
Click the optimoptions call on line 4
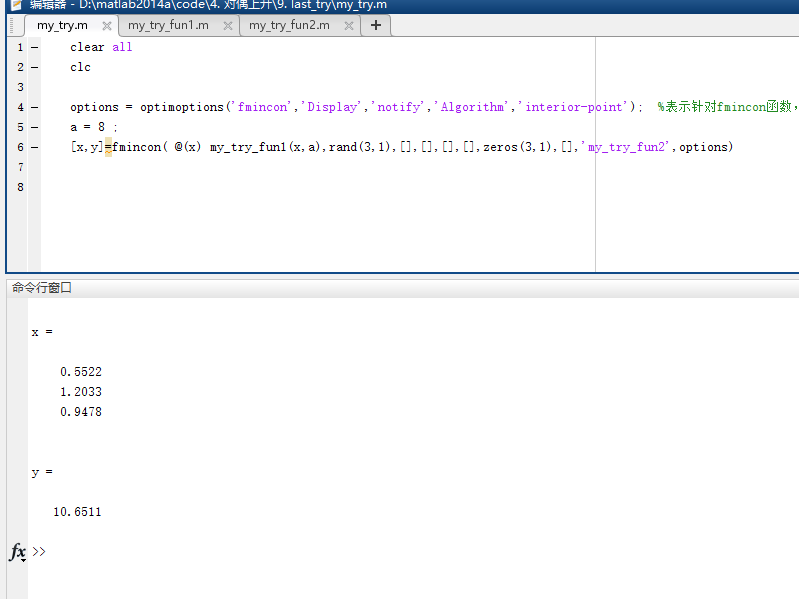[x=188, y=107]
